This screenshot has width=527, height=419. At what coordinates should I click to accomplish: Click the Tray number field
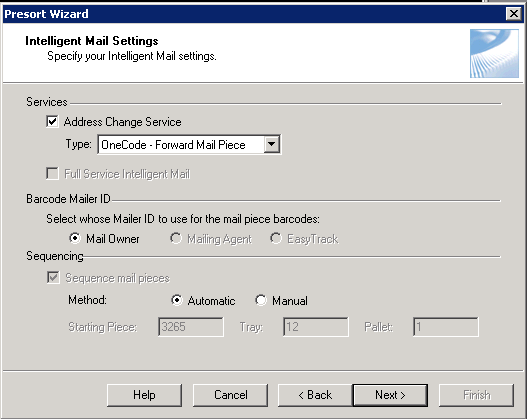(x=316, y=327)
